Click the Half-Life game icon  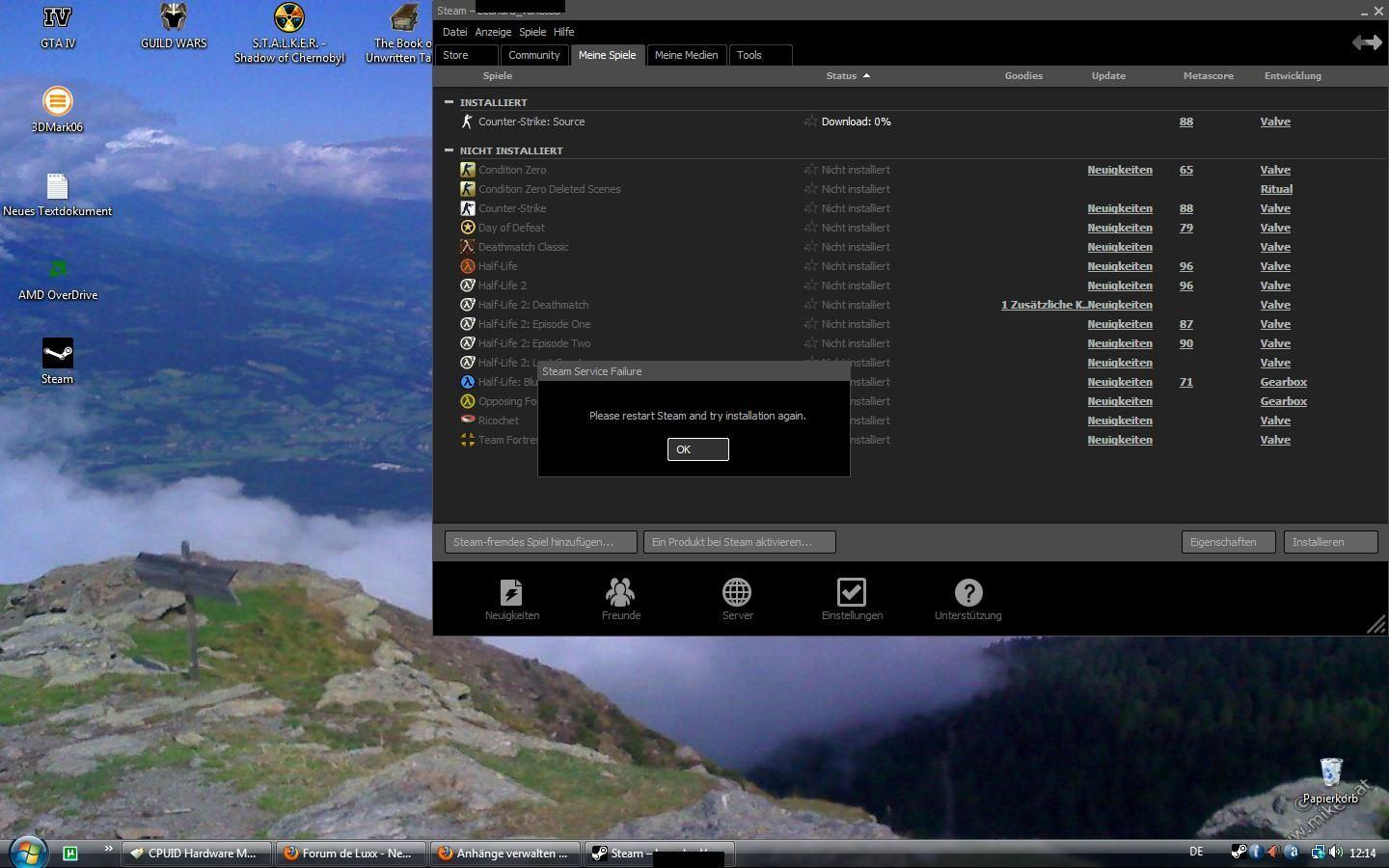coord(467,266)
